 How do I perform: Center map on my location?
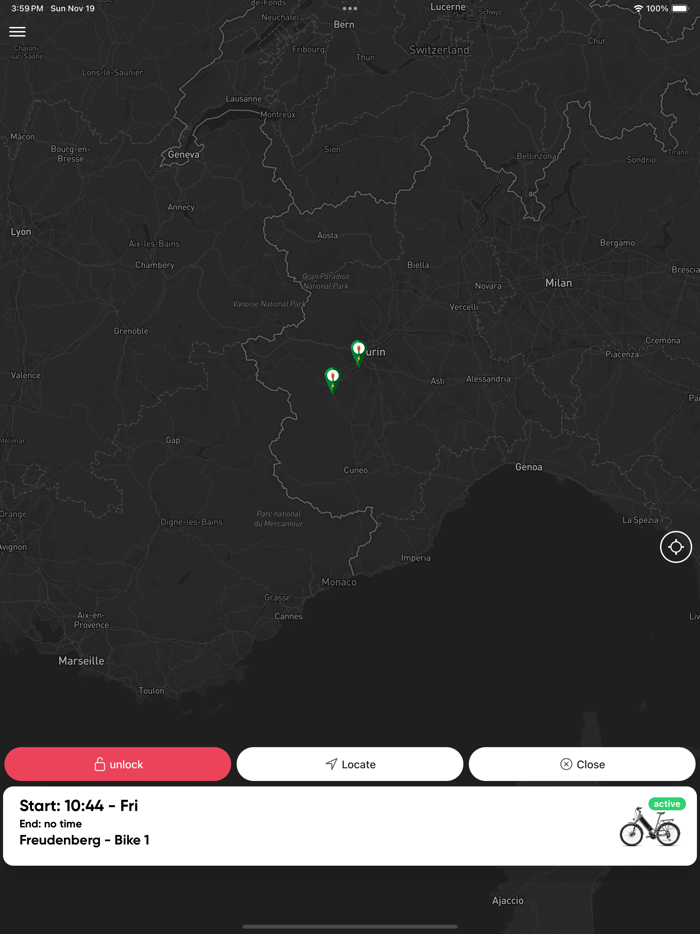pyautogui.click(x=676, y=547)
